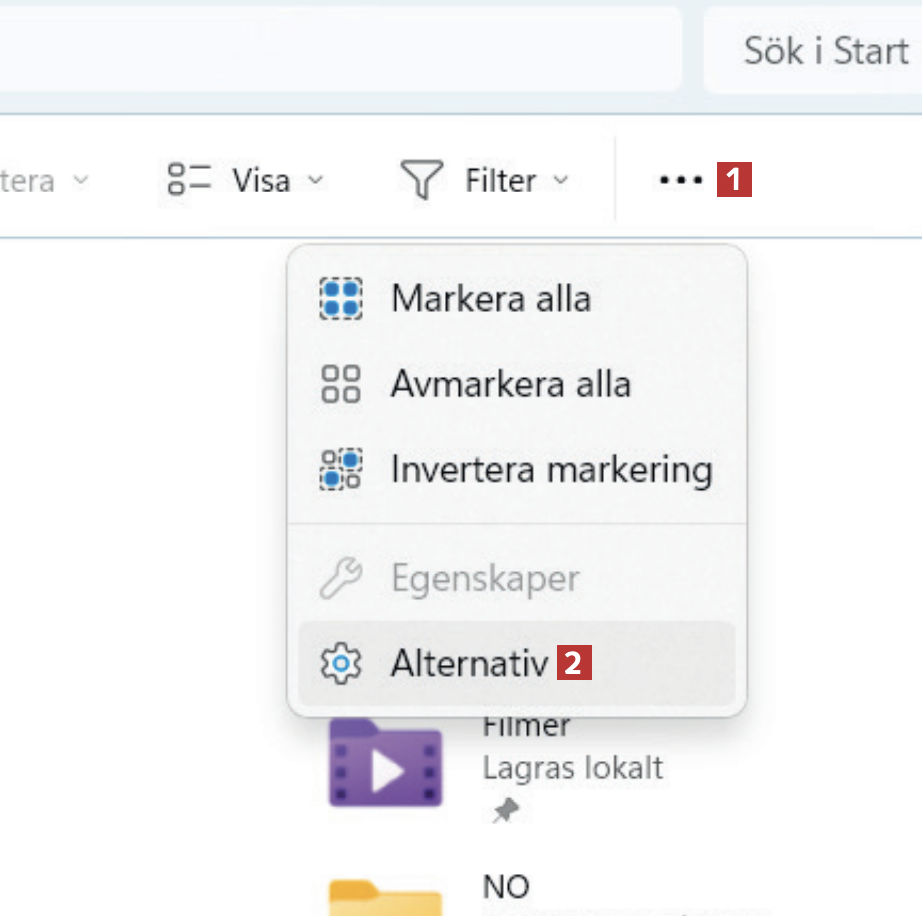Click the gear icon beside Alternativ
This screenshot has height=916, width=922.
pyautogui.click(x=341, y=663)
